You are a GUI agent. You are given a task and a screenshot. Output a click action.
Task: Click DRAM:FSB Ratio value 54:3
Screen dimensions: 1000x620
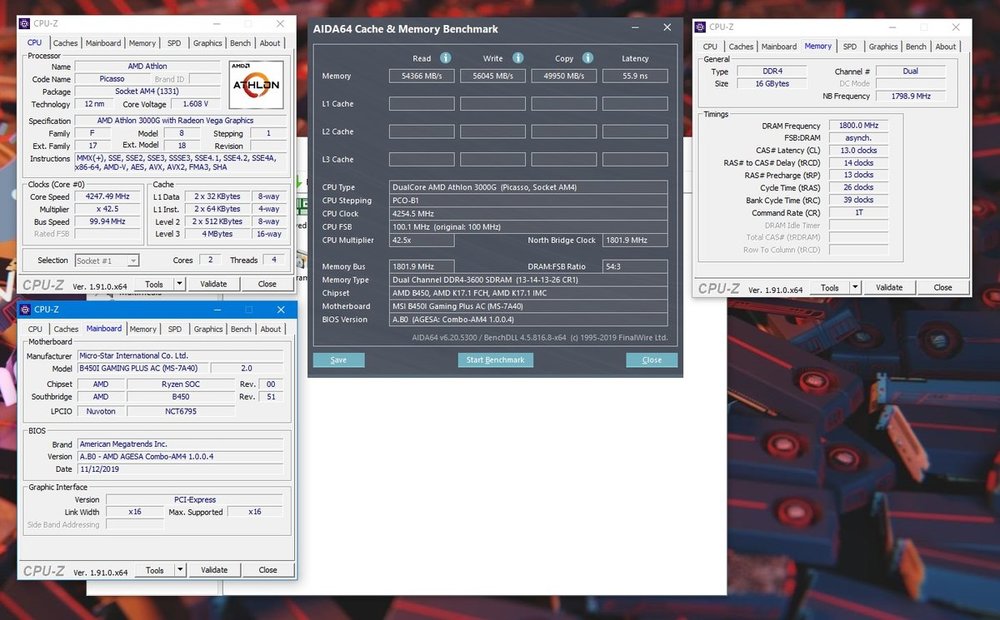(635, 267)
